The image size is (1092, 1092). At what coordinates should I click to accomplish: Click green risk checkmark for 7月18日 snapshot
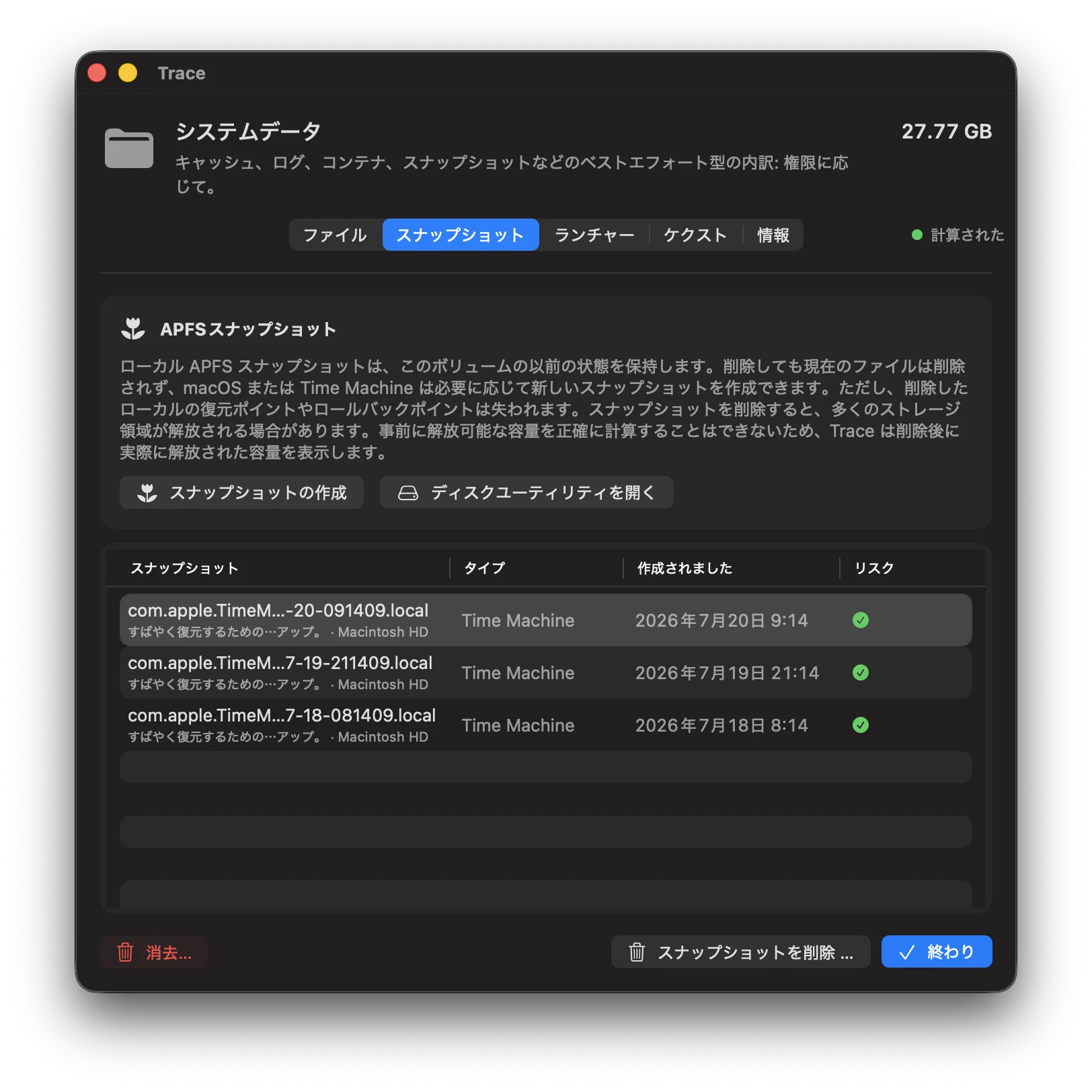point(861,725)
